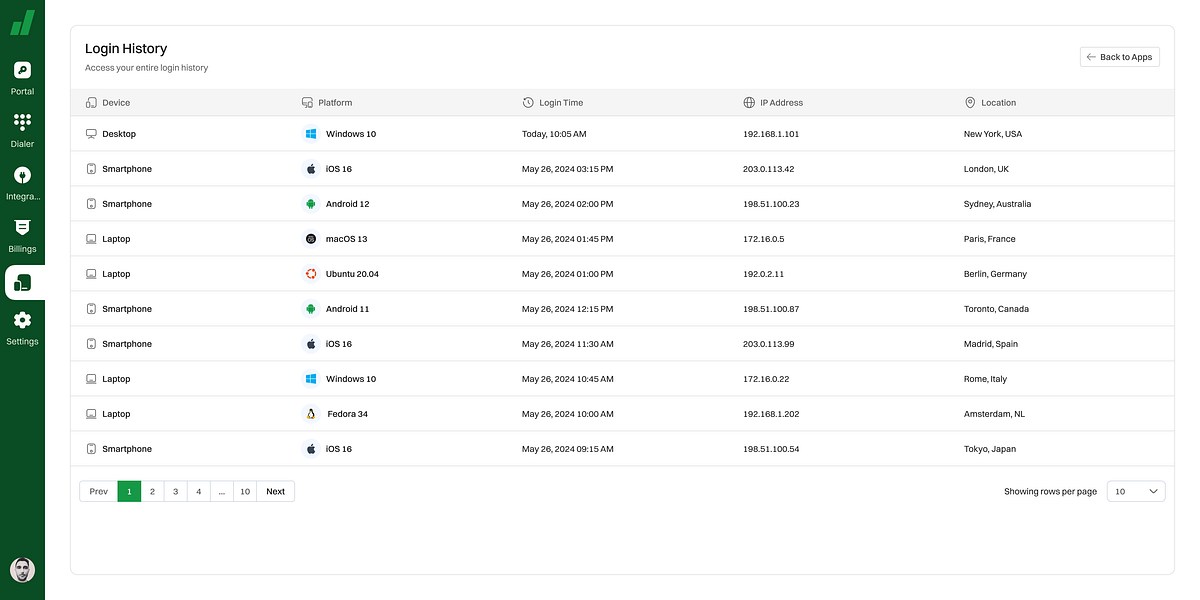Click the Rome, Italy location
The image size is (1200, 600).
985,379
